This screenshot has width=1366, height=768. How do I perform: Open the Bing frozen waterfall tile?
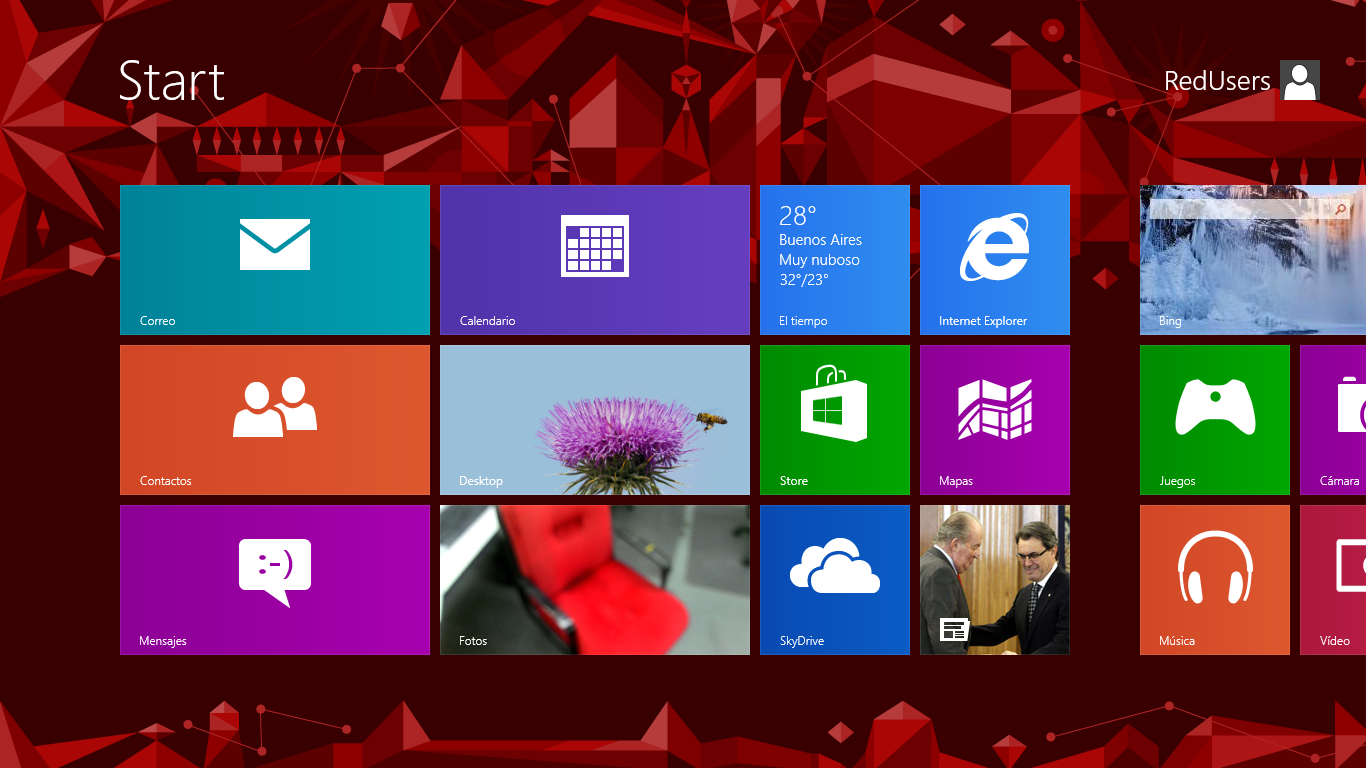pos(1253,260)
